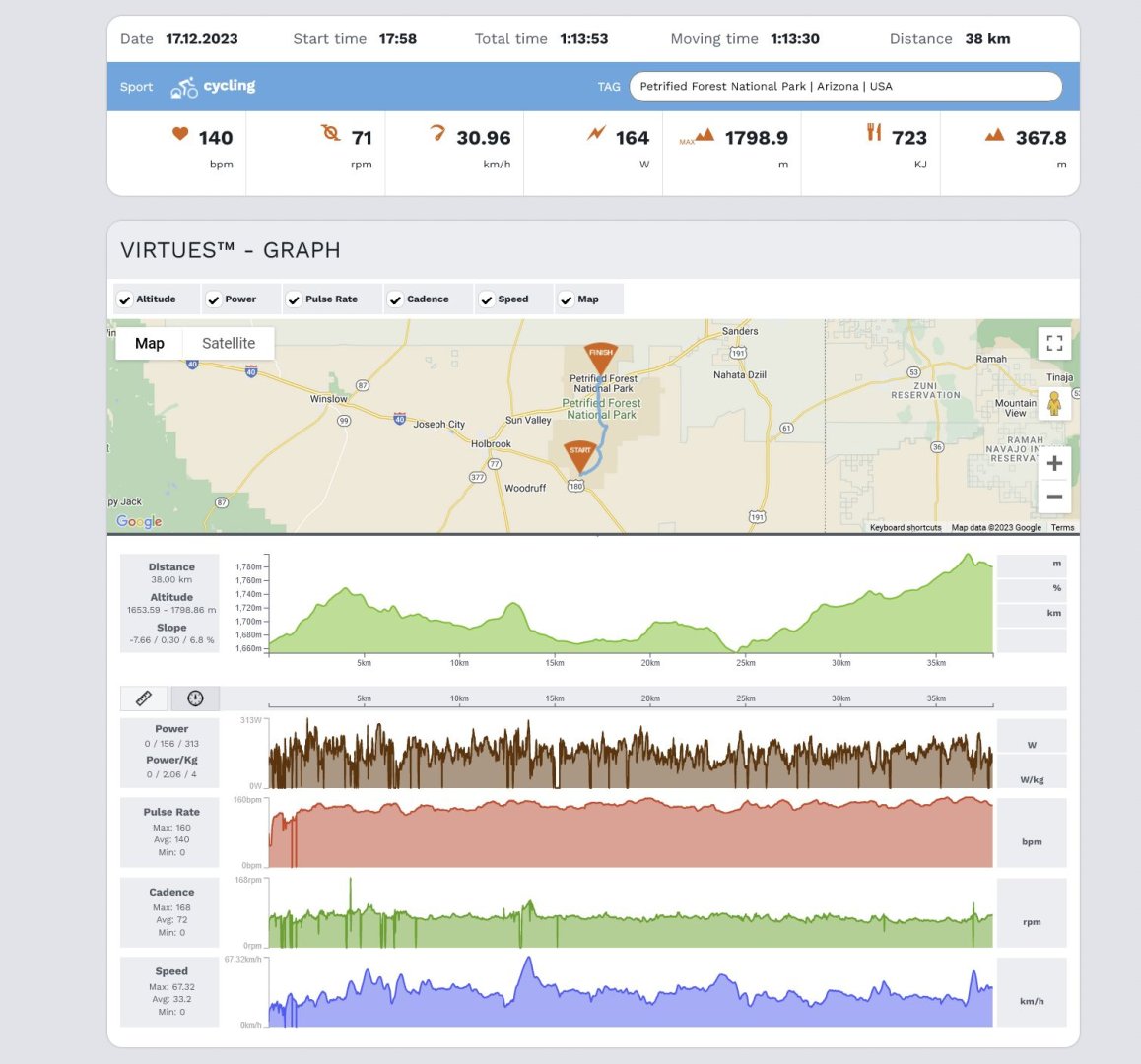The width and height of the screenshot is (1141, 1064).
Task: Open Keyboard shortcuts on the map
Action: 906,528
